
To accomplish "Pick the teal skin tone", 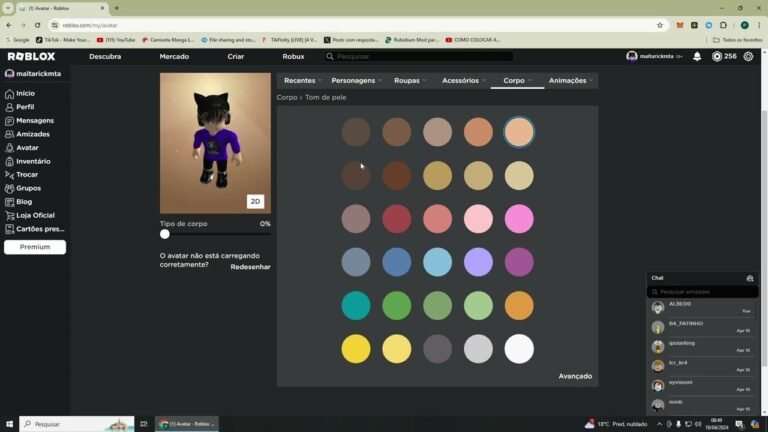I will (x=356, y=306).
